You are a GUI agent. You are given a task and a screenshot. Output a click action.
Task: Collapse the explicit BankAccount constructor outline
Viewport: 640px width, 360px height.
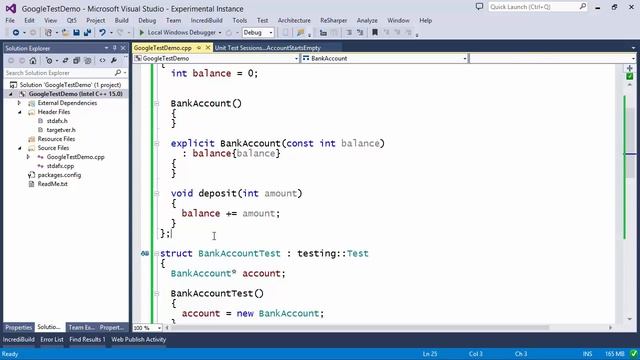click(x=156, y=144)
